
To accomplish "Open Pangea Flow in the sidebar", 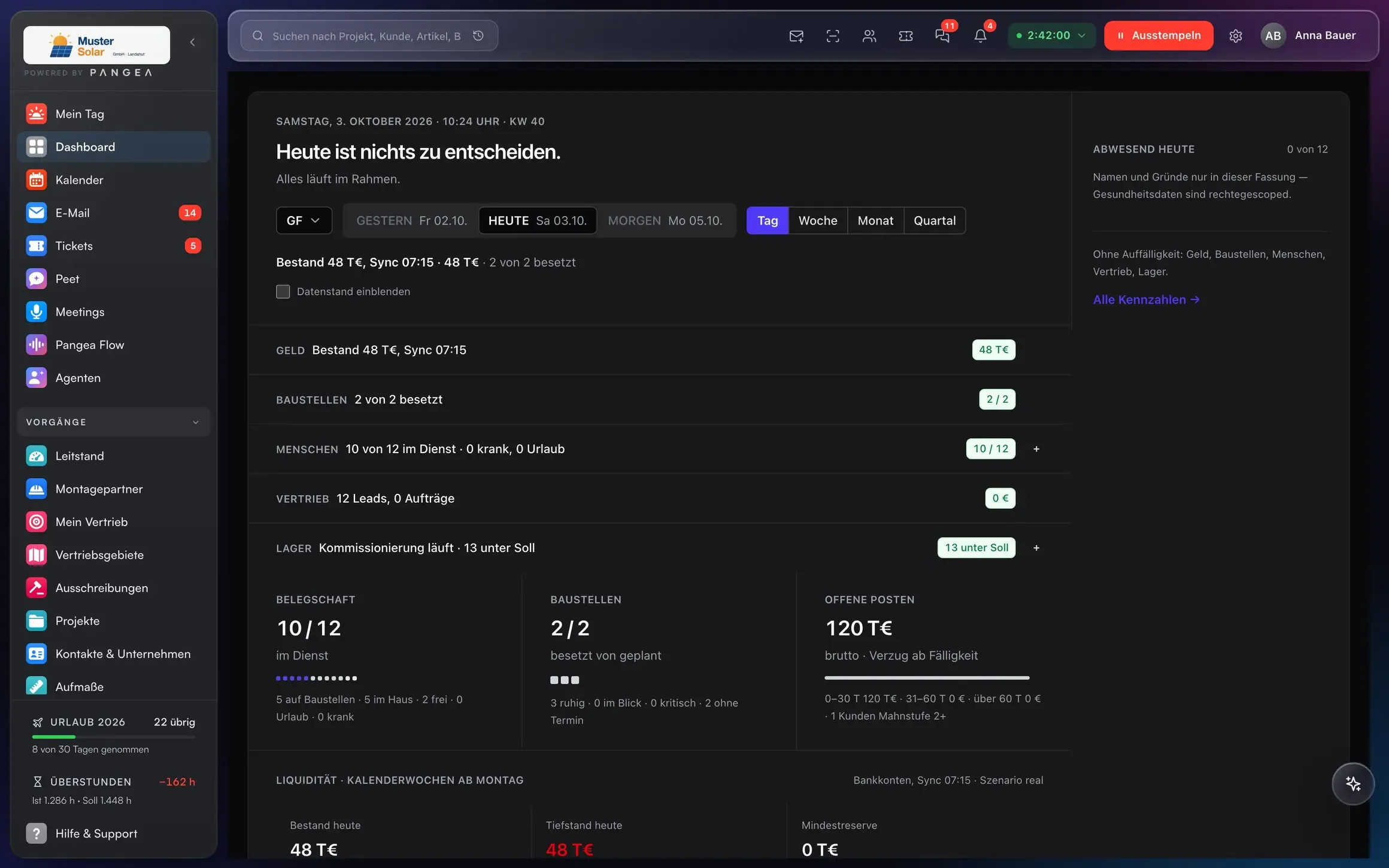I will click(x=114, y=345).
